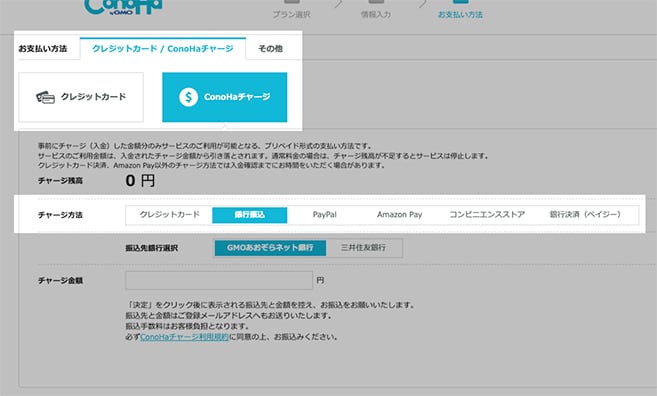The image size is (657, 396).
Task: Click the 振込手数料はお客様負担となります text
Action: pos(187,326)
